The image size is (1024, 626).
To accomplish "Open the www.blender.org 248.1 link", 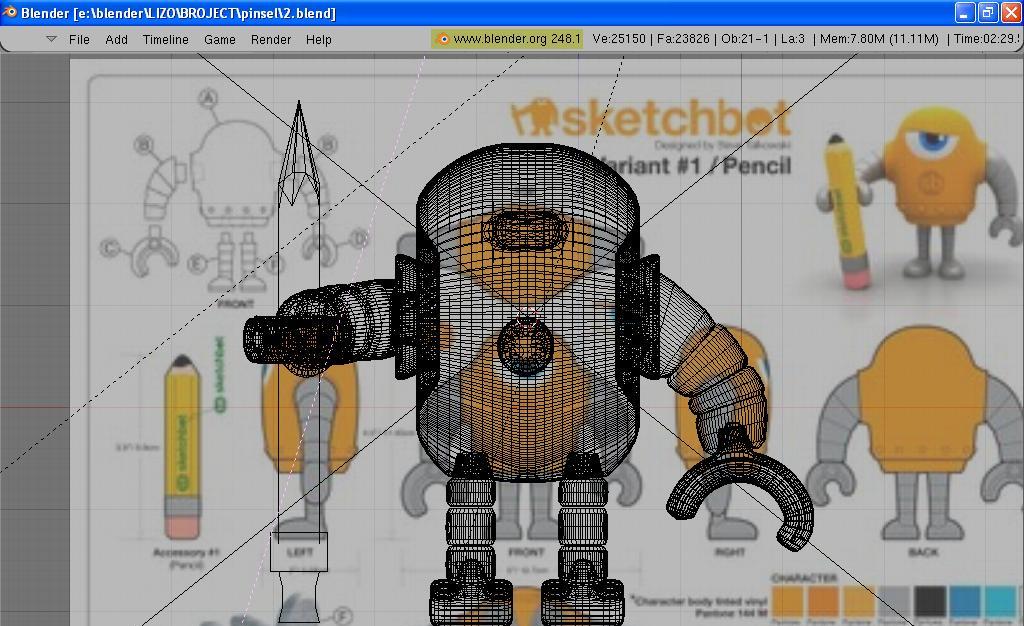I will click(517, 39).
